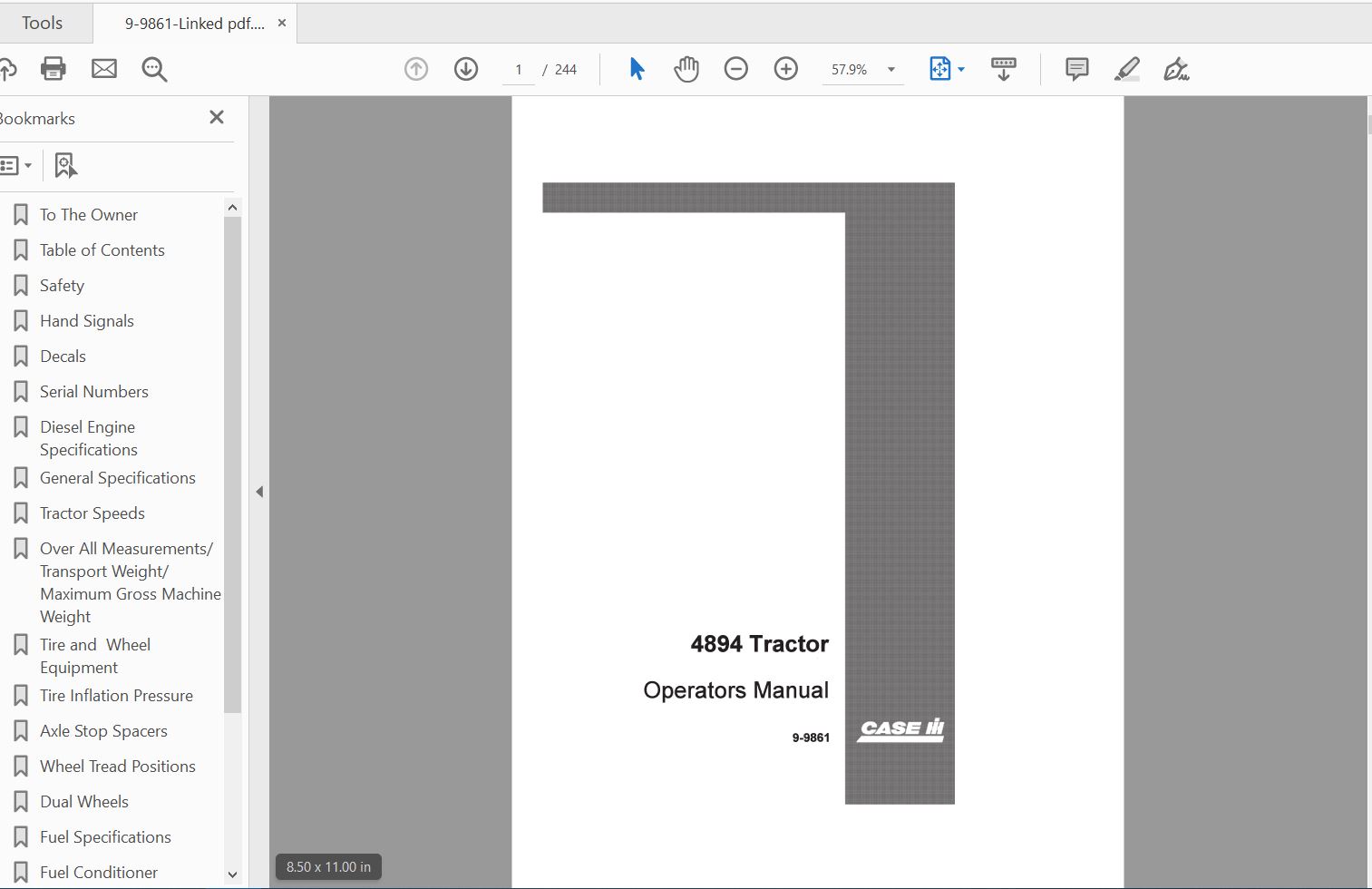Jump to the Fuel Specifications bookmark

tap(105, 837)
